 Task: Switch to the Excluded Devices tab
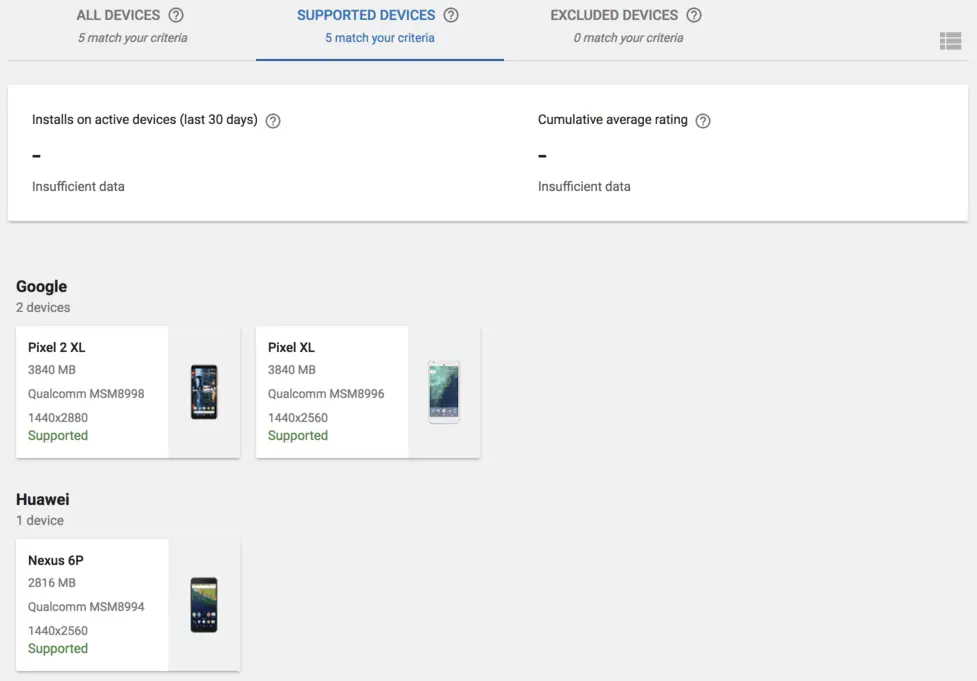pyautogui.click(x=614, y=16)
